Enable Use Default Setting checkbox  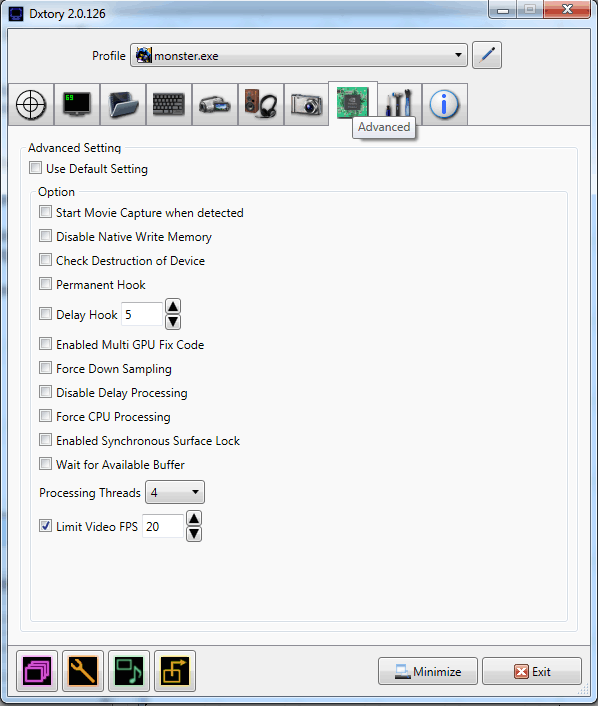click(35, 168)
